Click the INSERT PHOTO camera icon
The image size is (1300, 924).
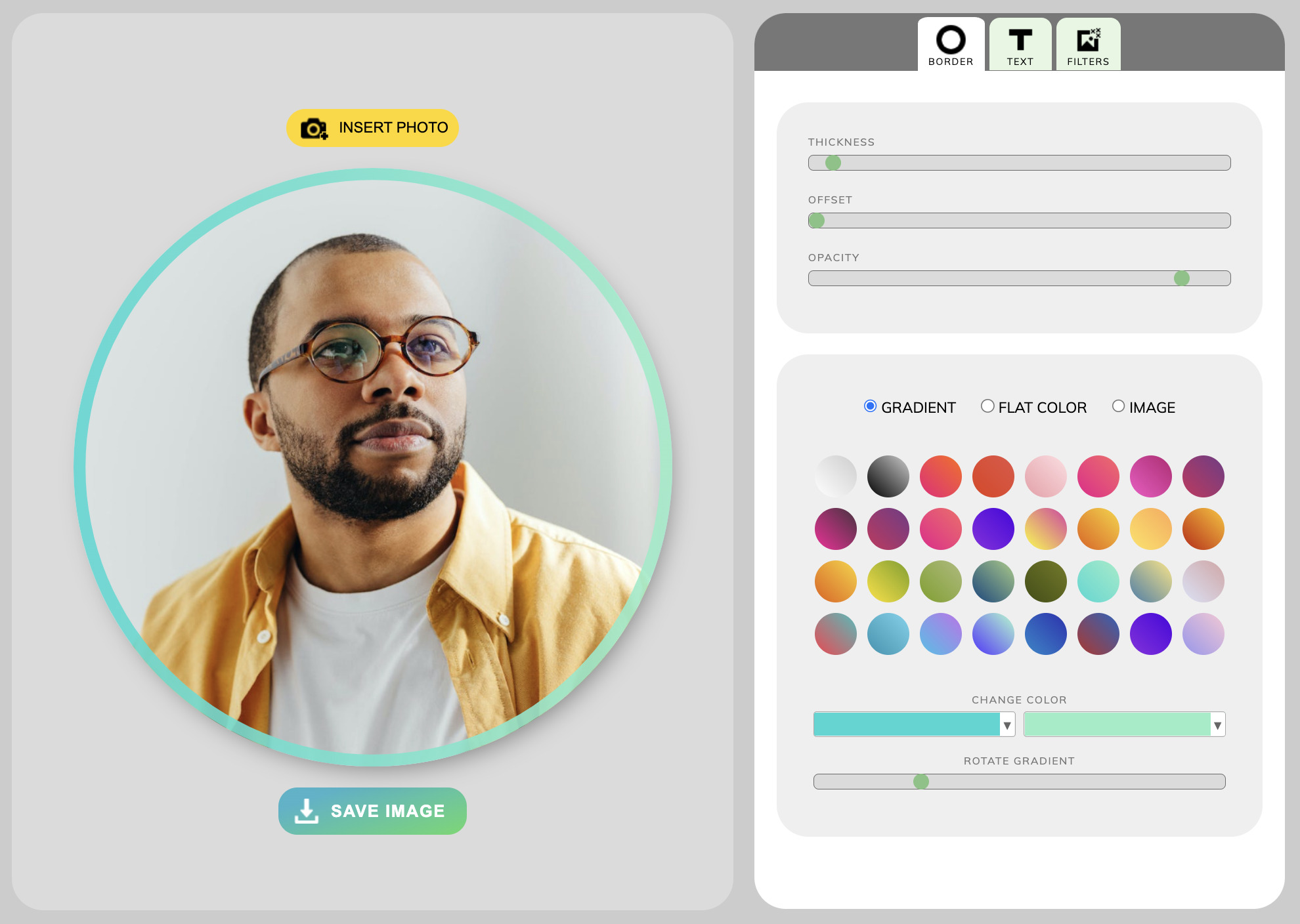coord(316,127)
